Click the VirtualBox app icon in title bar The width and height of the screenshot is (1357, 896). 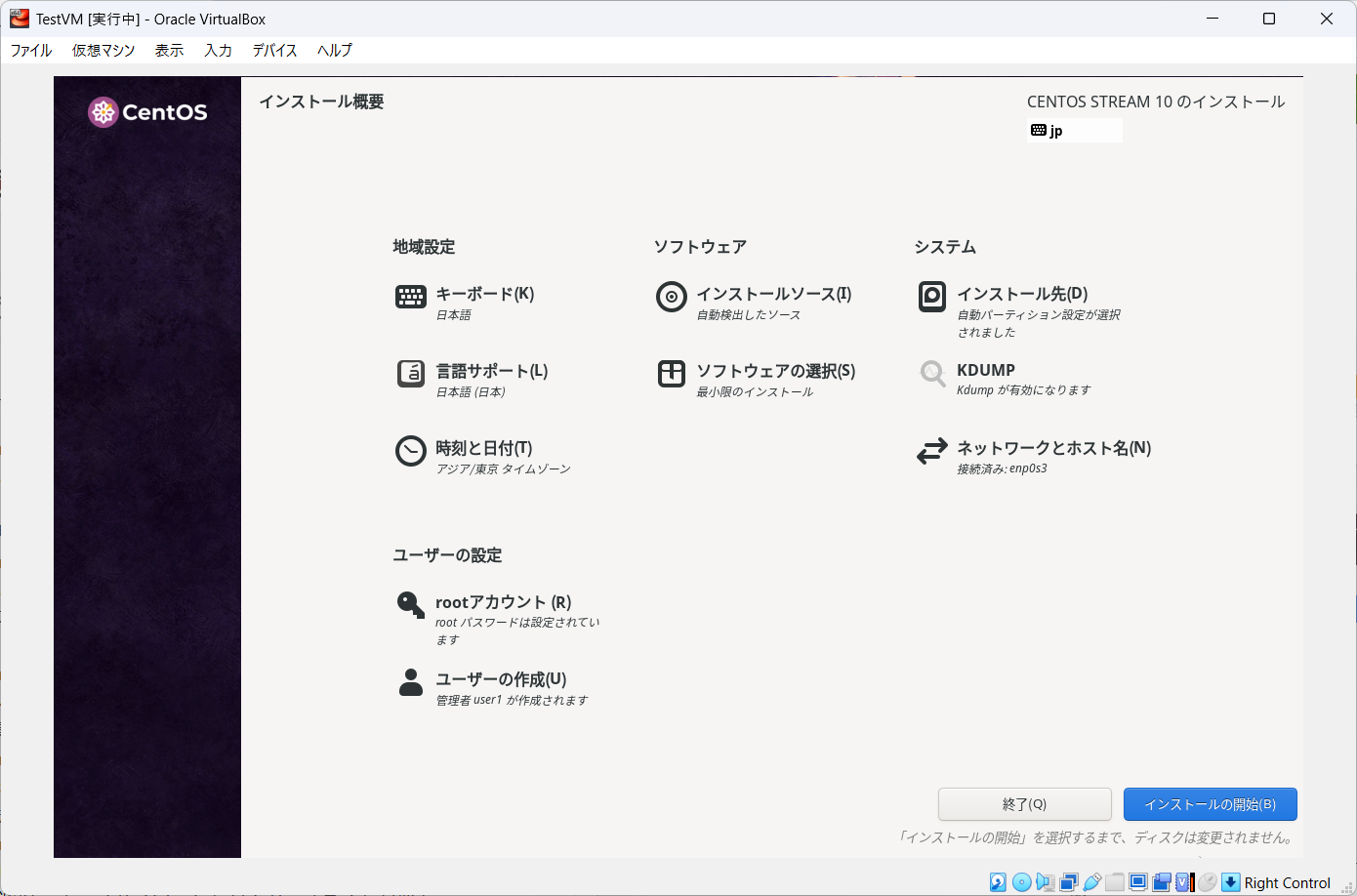tap(20, 19)
